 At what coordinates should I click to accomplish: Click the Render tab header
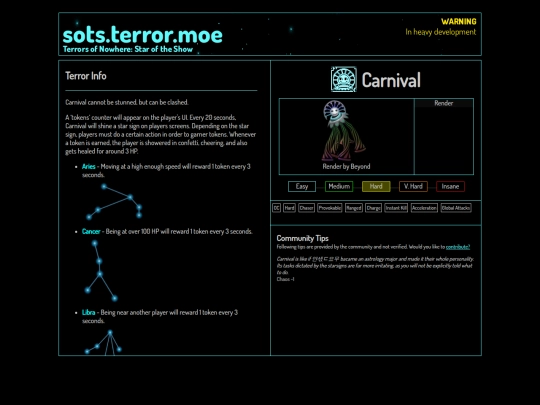444,103
